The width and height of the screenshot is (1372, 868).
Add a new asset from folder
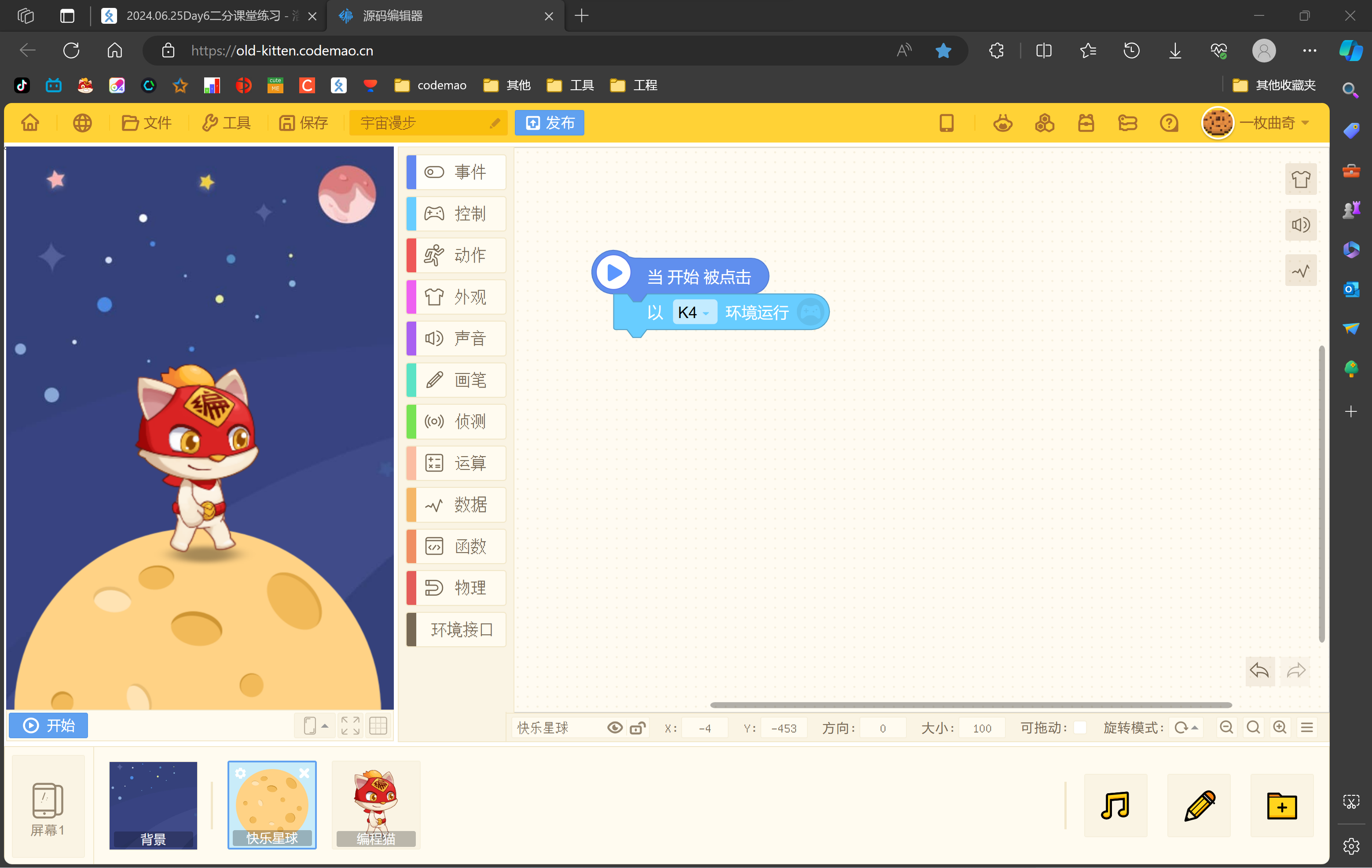(x=1282, y=806)
